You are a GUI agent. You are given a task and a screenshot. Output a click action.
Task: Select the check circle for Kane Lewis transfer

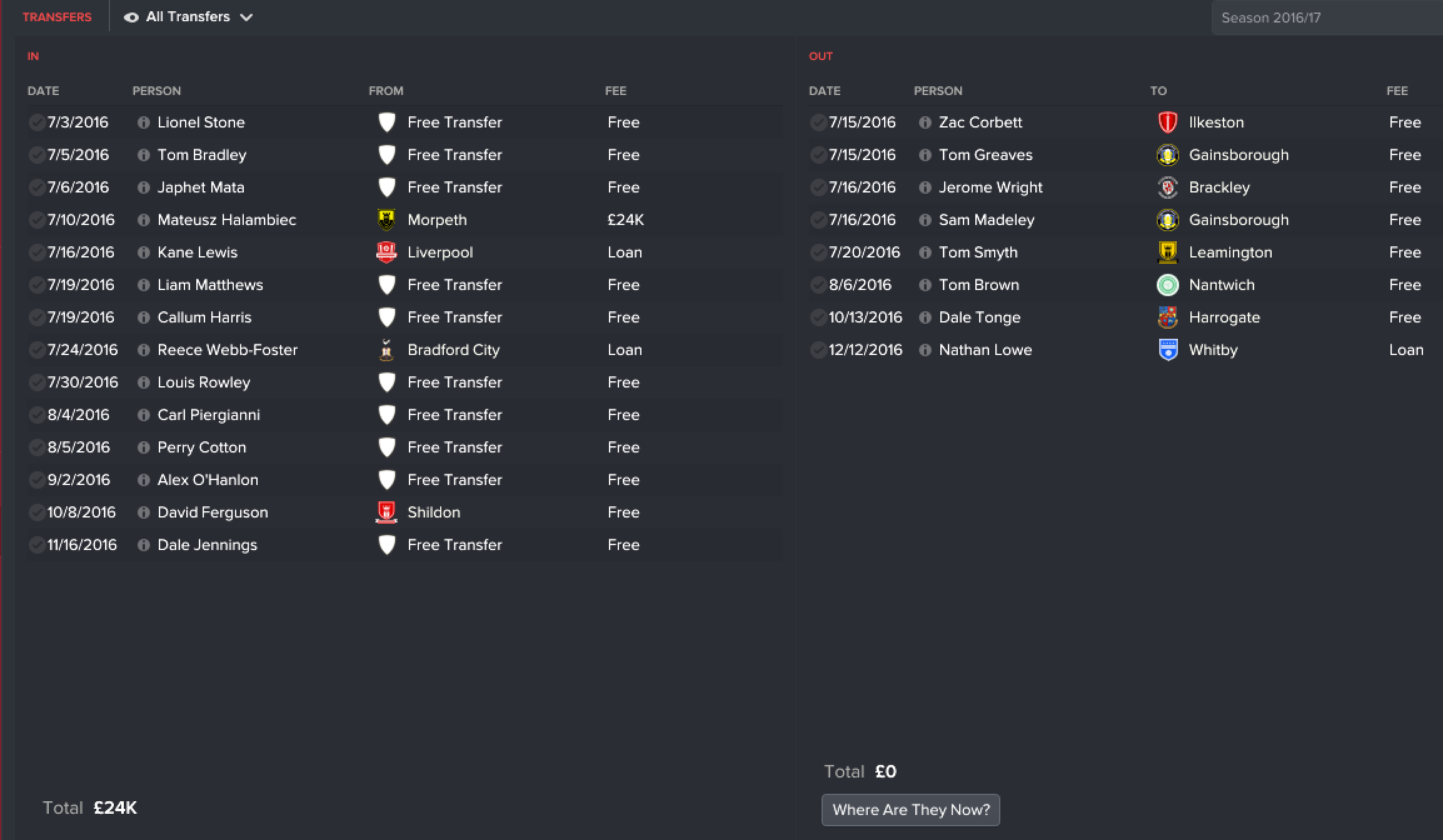[x=37, y=252]
